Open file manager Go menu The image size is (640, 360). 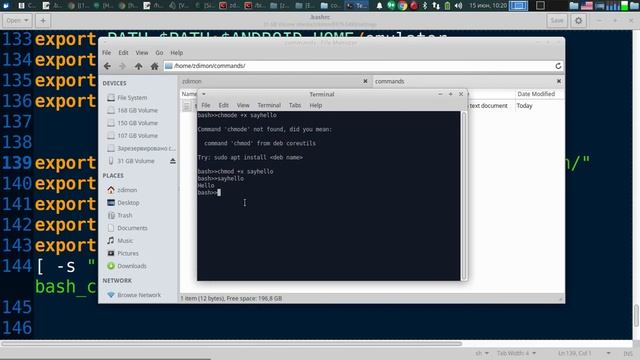159,53
